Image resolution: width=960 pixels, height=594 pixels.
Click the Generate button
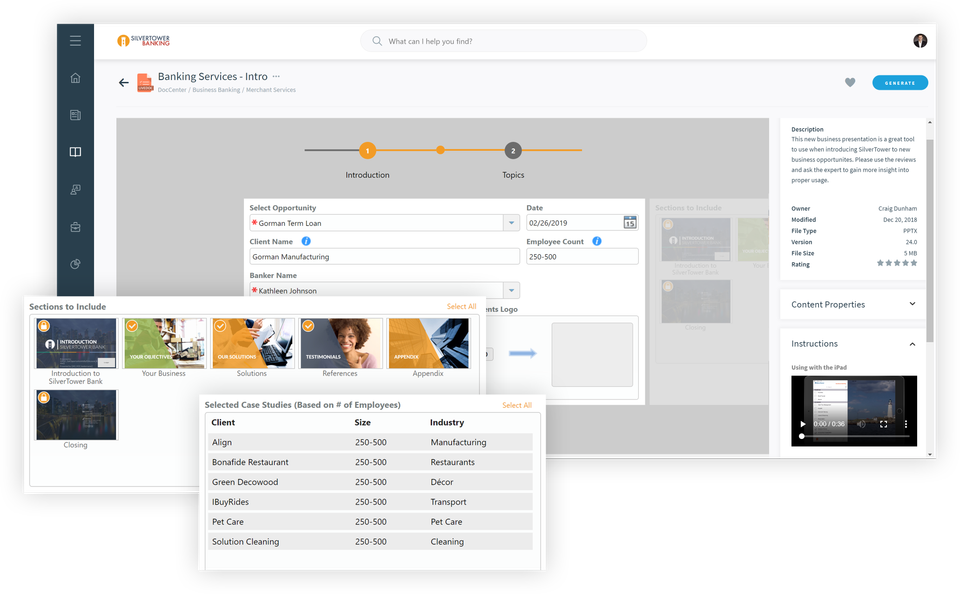coord(900,83)
